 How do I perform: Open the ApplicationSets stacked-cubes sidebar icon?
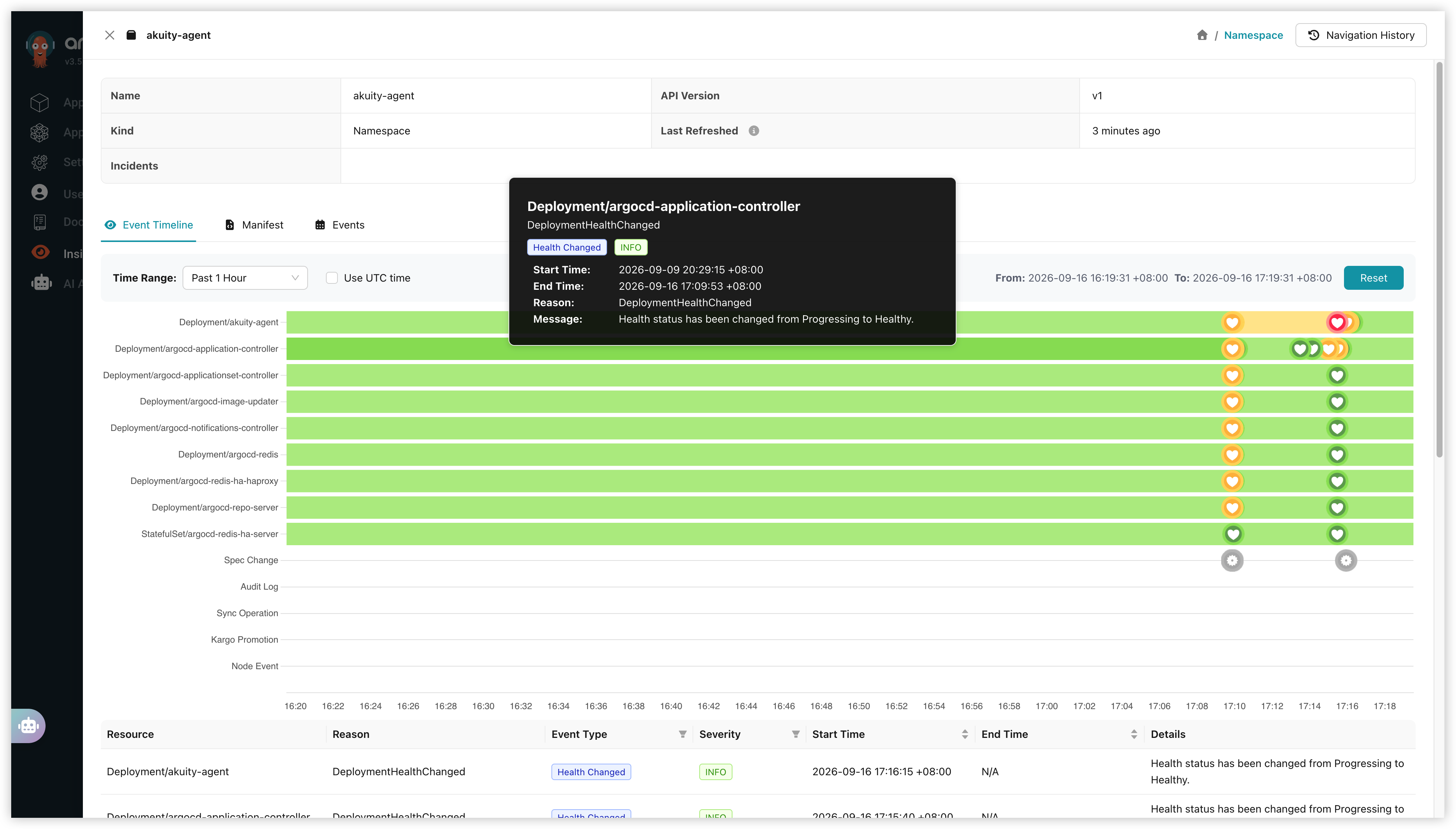click(x=39, y=133)
